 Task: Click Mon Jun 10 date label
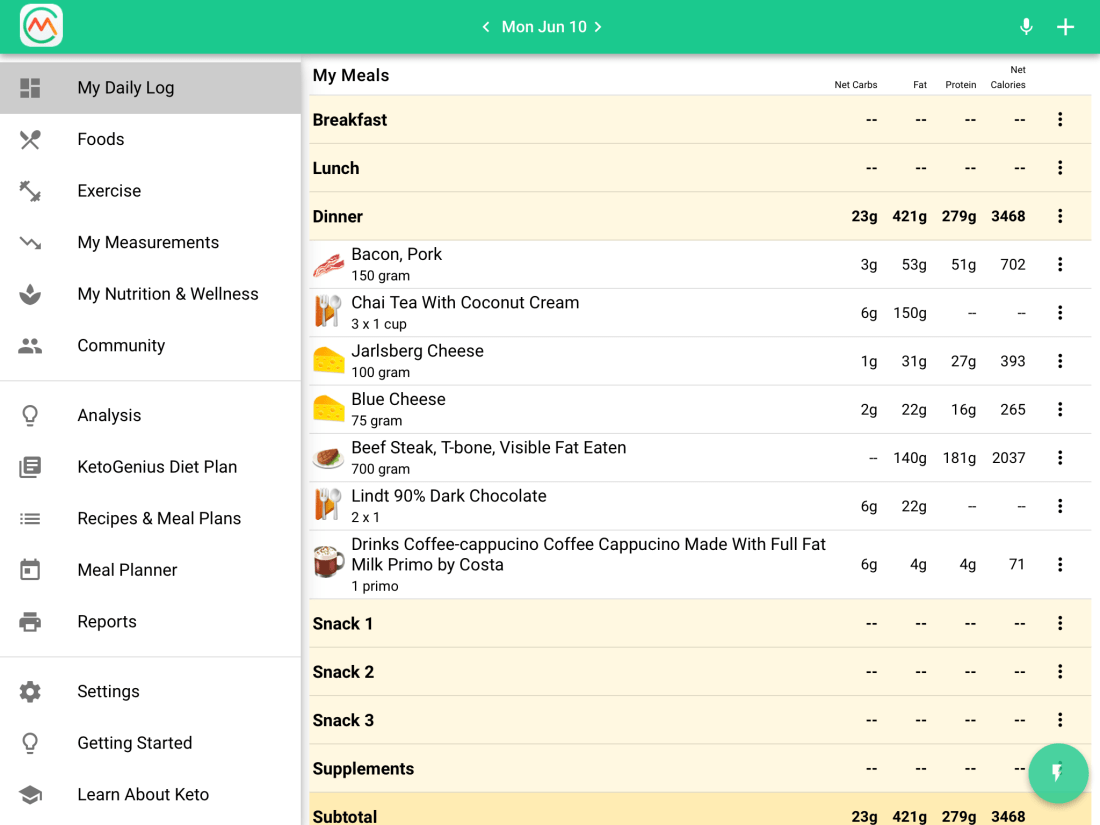(543, 27)
